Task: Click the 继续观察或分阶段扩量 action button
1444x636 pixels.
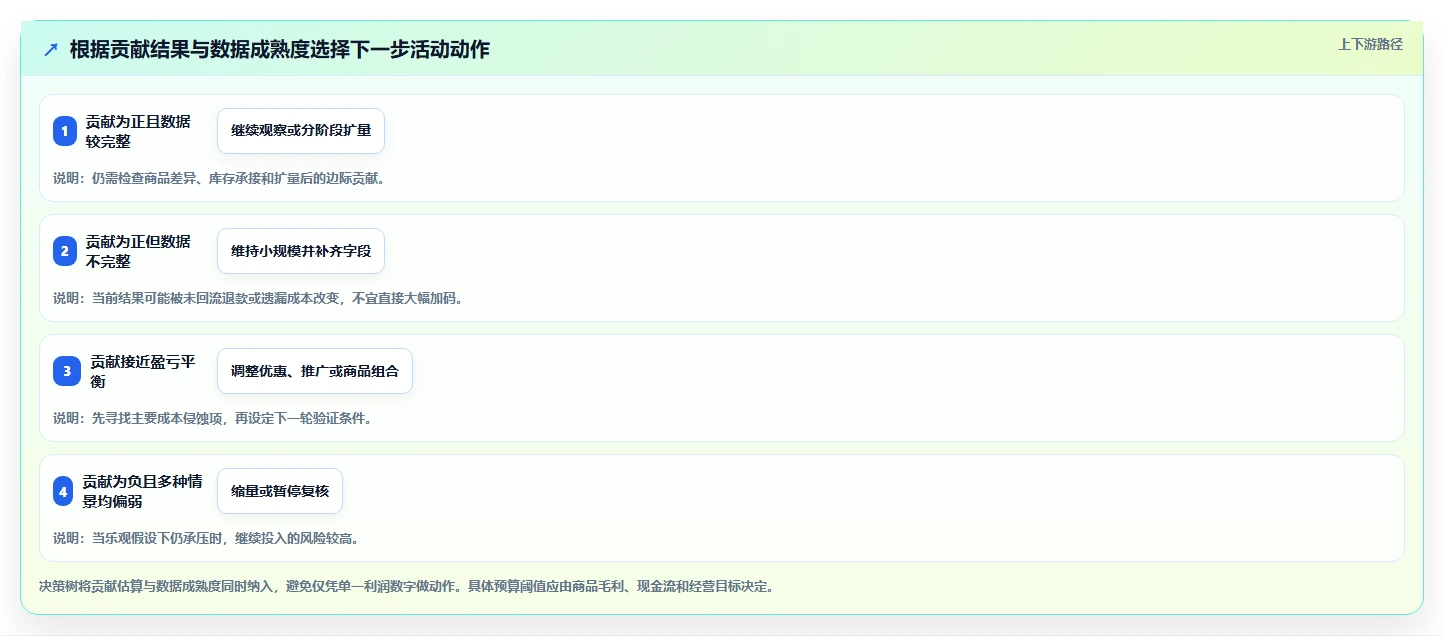Action: point(301,131)
